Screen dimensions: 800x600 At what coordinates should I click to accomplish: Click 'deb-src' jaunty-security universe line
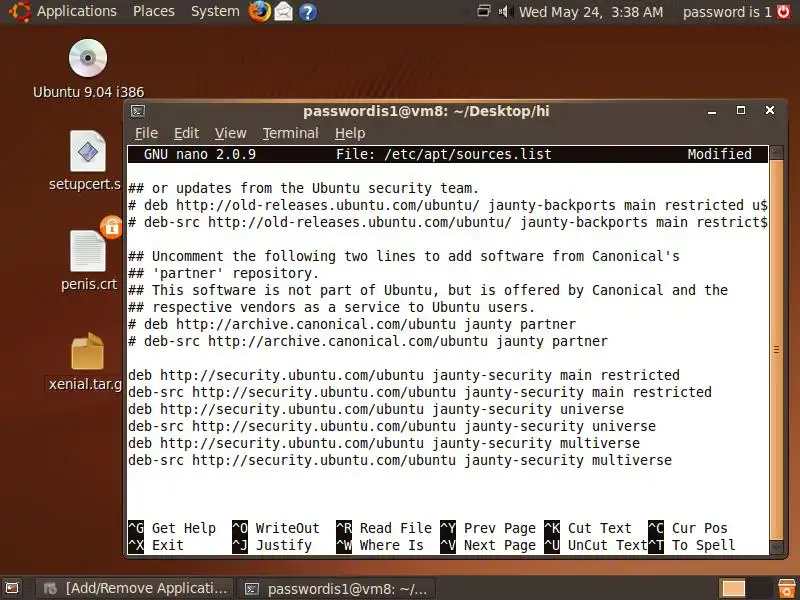(392, 427)
